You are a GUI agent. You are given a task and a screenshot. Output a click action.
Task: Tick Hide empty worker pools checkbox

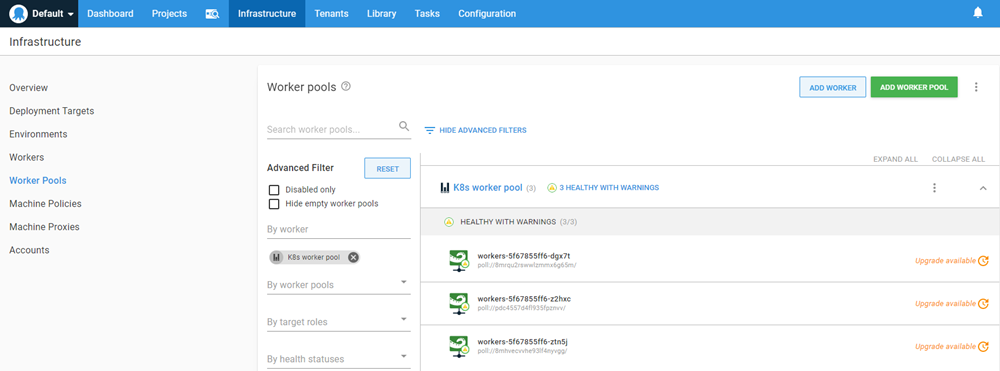274,204
